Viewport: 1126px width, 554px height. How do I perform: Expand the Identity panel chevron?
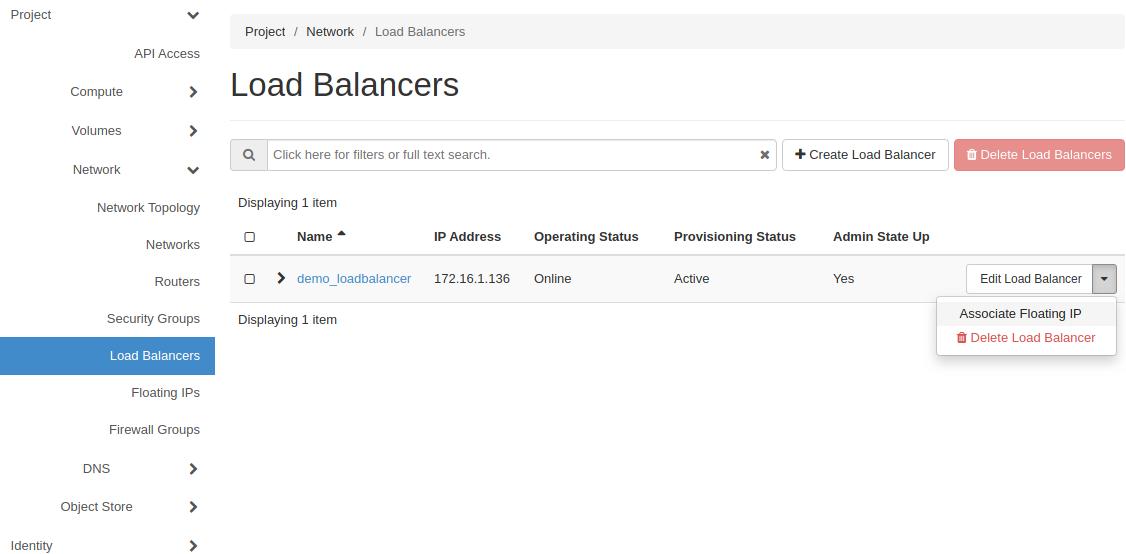pyautogui.click(x=193, y=545)
